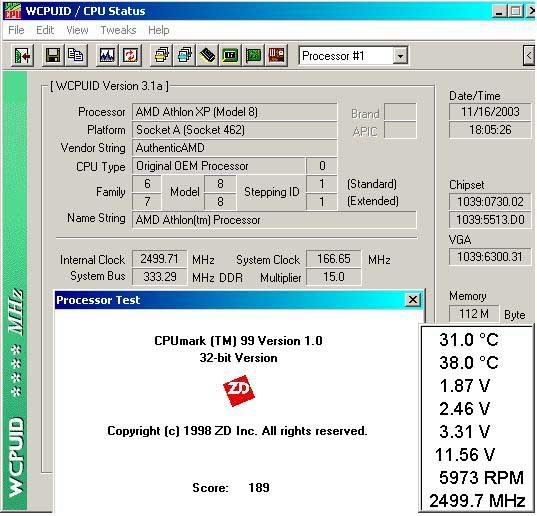Click the 1.87 V voltage reading
Image resolution: width=537 pixels, height=516 pixels.
tap(464, 386)
